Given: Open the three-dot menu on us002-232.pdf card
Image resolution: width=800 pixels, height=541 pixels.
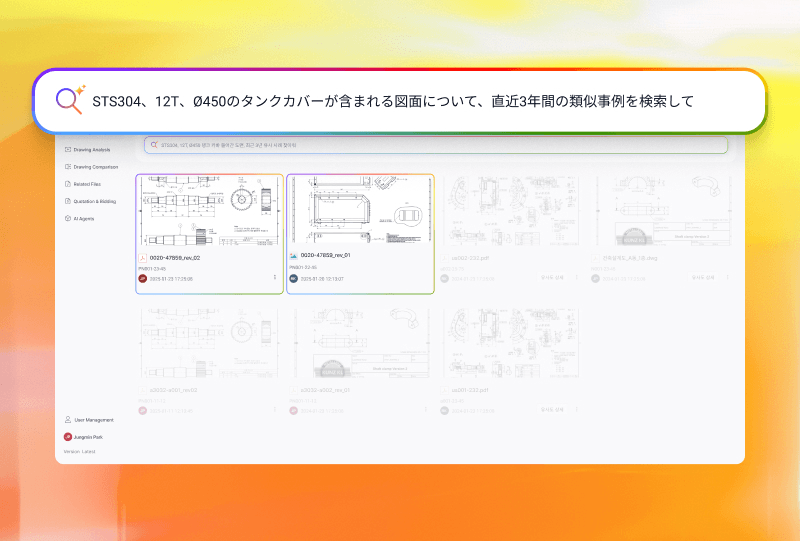Looking at the screenshot, I should (576, 278).
